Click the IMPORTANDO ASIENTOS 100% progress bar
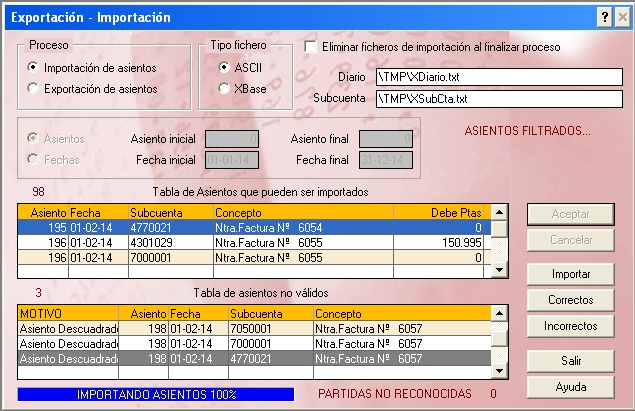This screenshot has height=411, width=635. [156, 394]
